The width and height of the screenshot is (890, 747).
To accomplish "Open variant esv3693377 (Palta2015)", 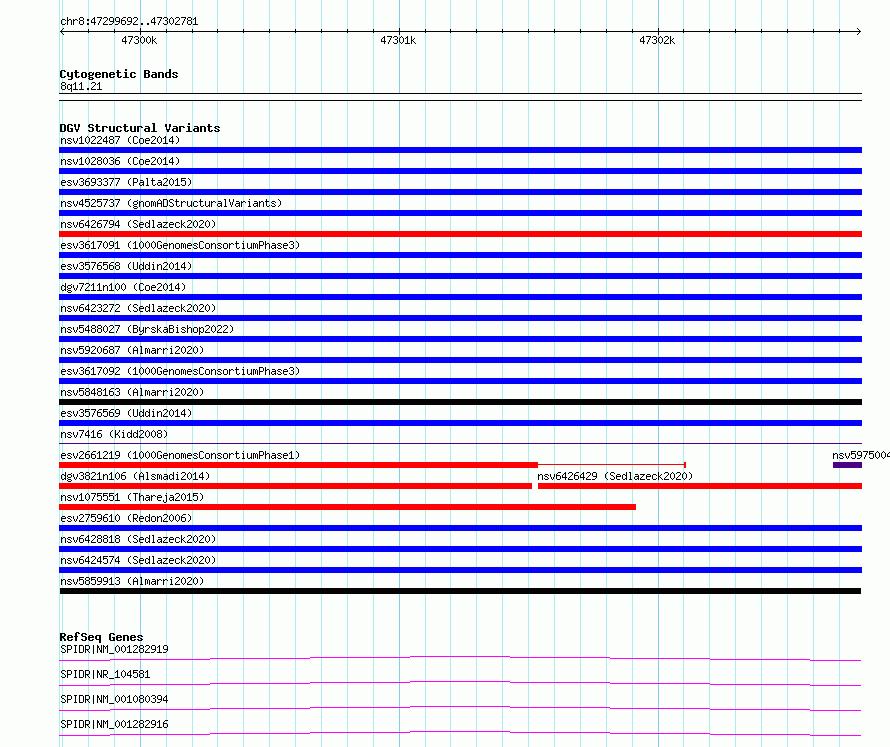I will [x=126, y=182].
